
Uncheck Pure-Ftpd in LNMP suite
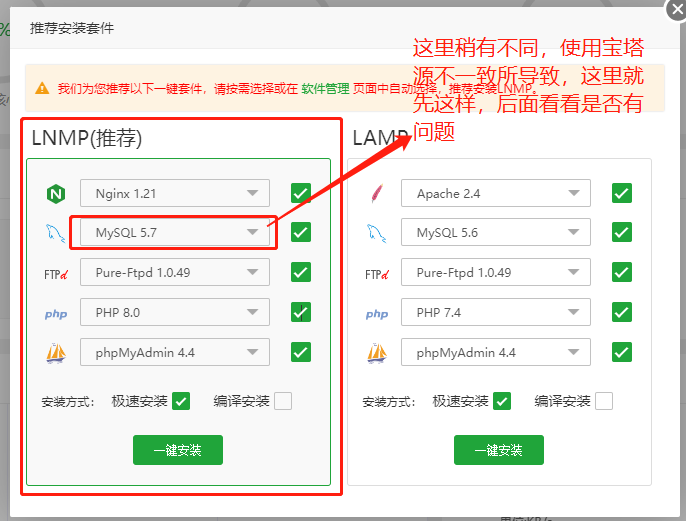click(x=301, y=272)
